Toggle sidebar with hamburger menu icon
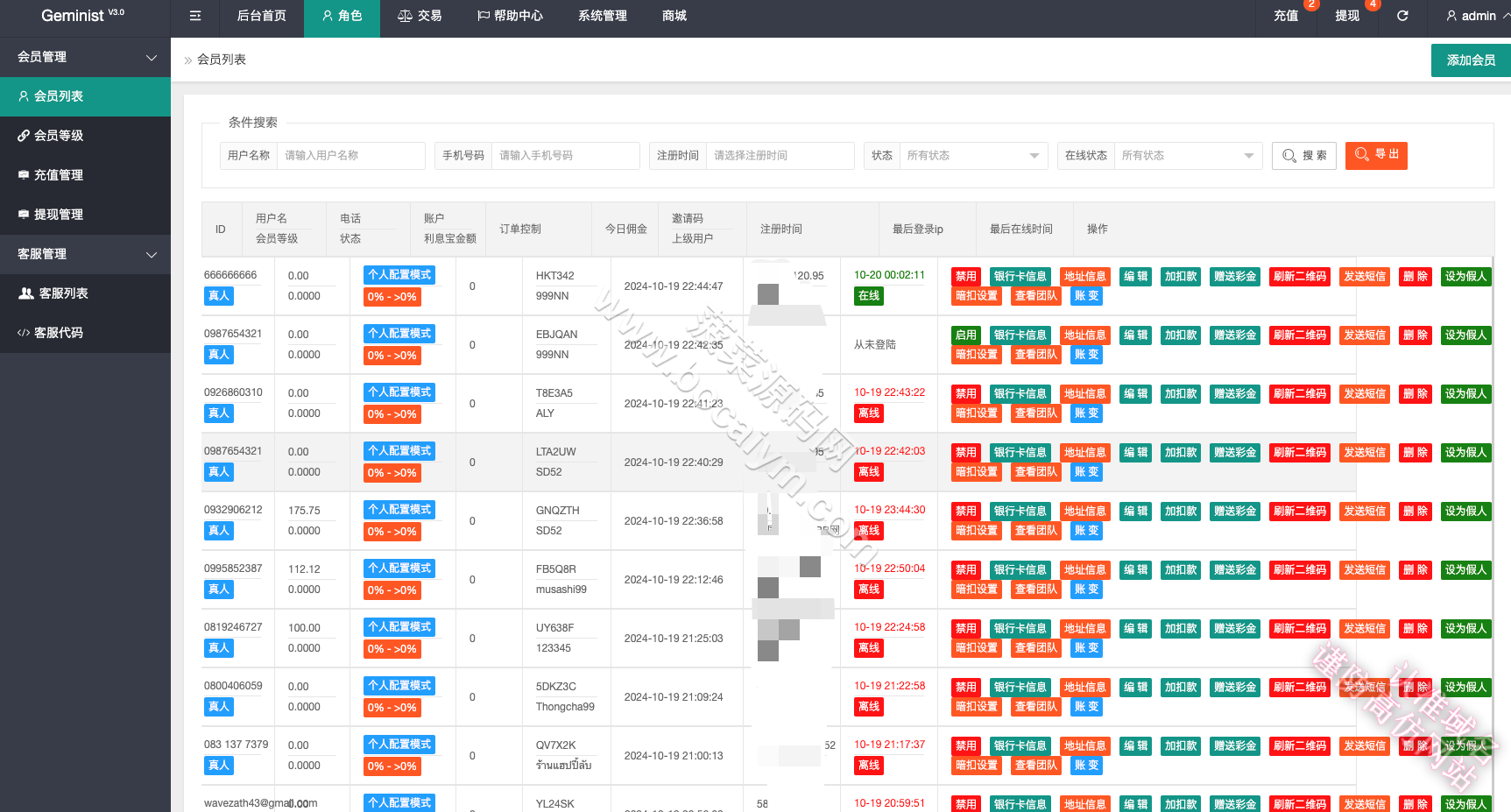1511x812 pixels. tap(195, 16)
